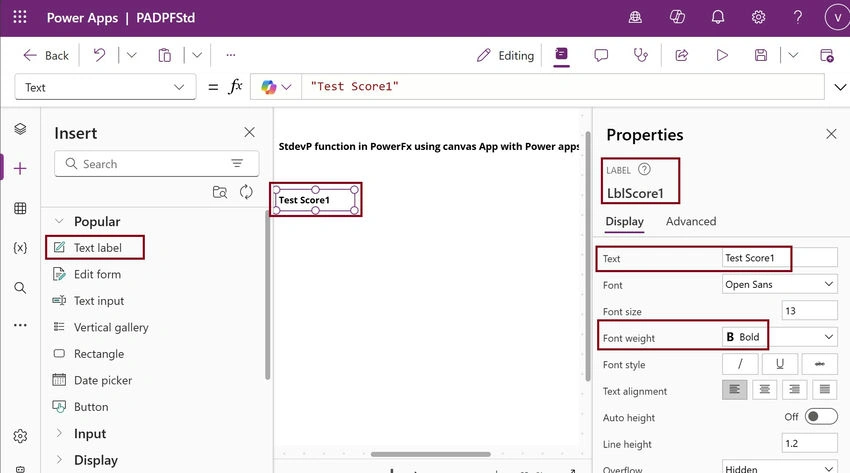Open Copilot from the header bar
850x473 pixels.
click(x=677, y=17)
